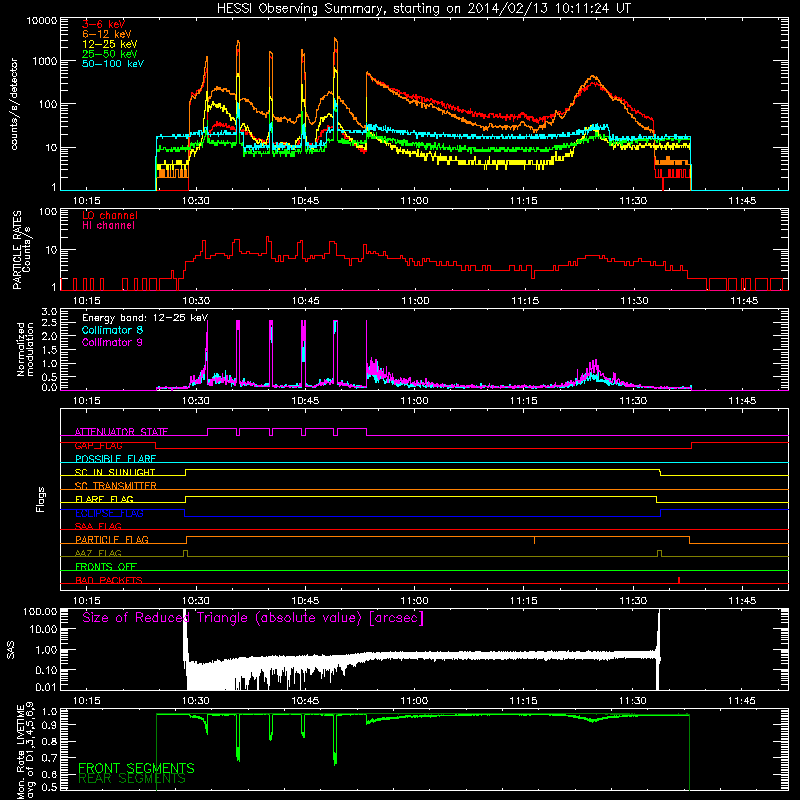Click the 10:30 time tick under SAS plot
800x800 pixels.
click(x=196, y=701)
